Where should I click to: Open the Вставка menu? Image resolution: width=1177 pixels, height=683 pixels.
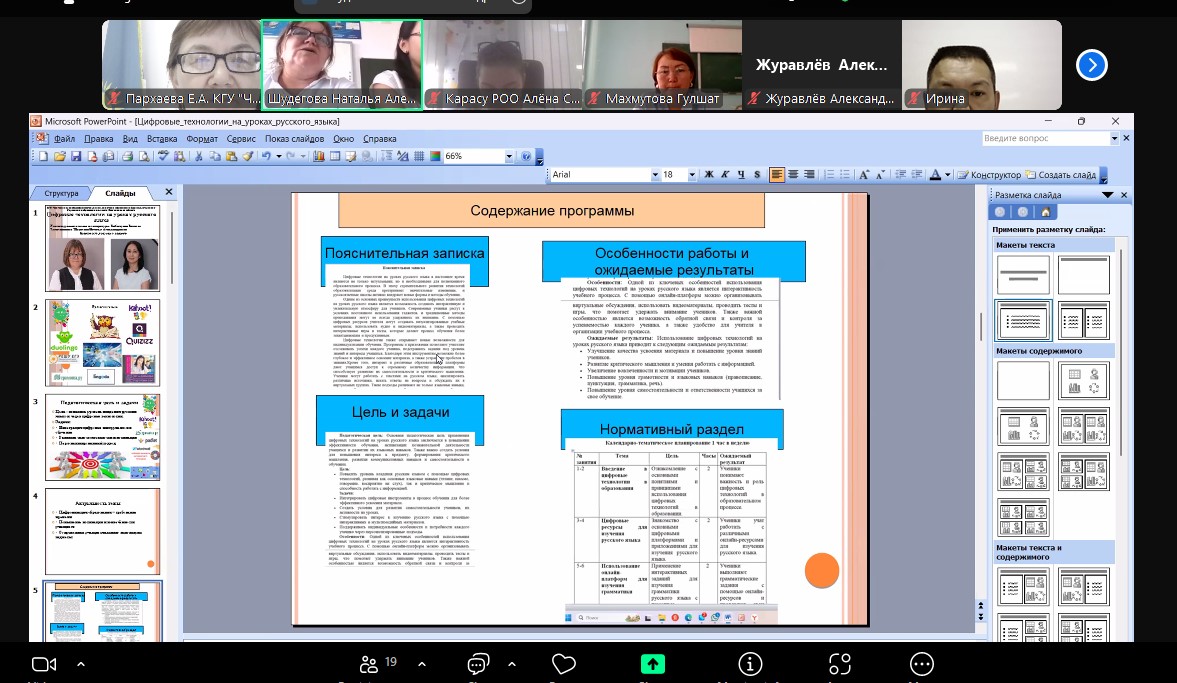[x=162, y=139]
